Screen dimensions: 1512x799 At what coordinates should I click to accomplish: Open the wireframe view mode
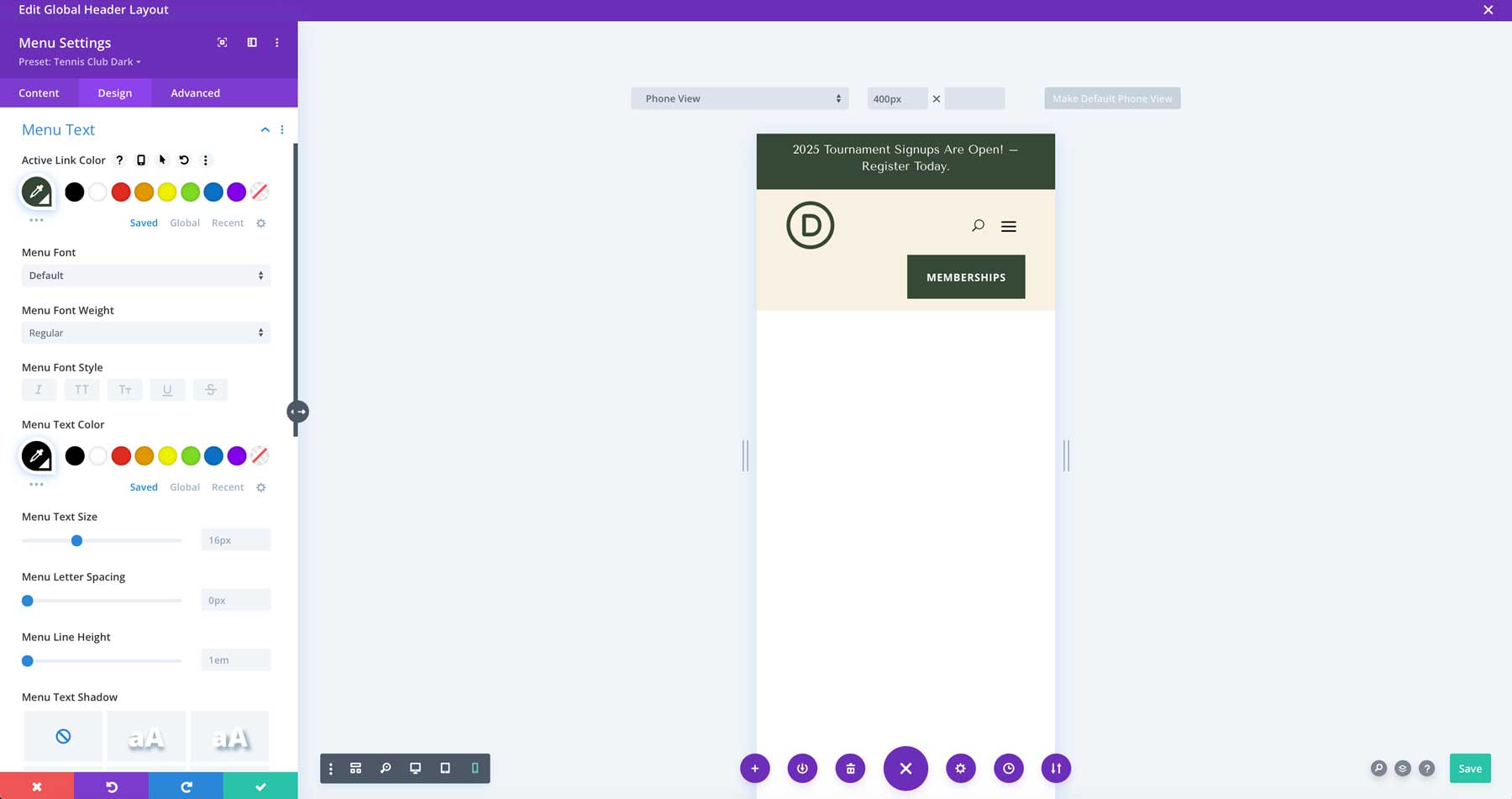coord(355,768)
